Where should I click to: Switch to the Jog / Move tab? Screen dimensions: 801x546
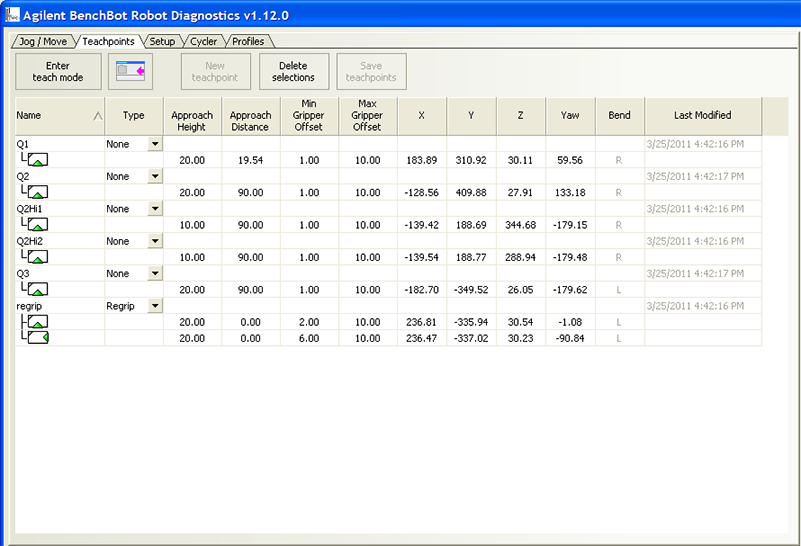click(43, 41)
